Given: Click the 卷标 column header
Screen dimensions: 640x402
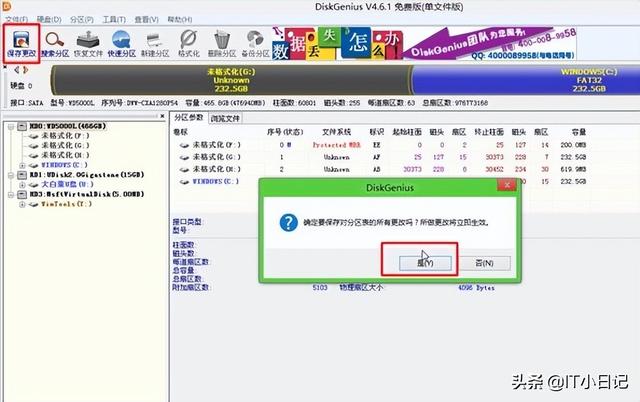Looking at the screenshot, I should pos(180,132).
